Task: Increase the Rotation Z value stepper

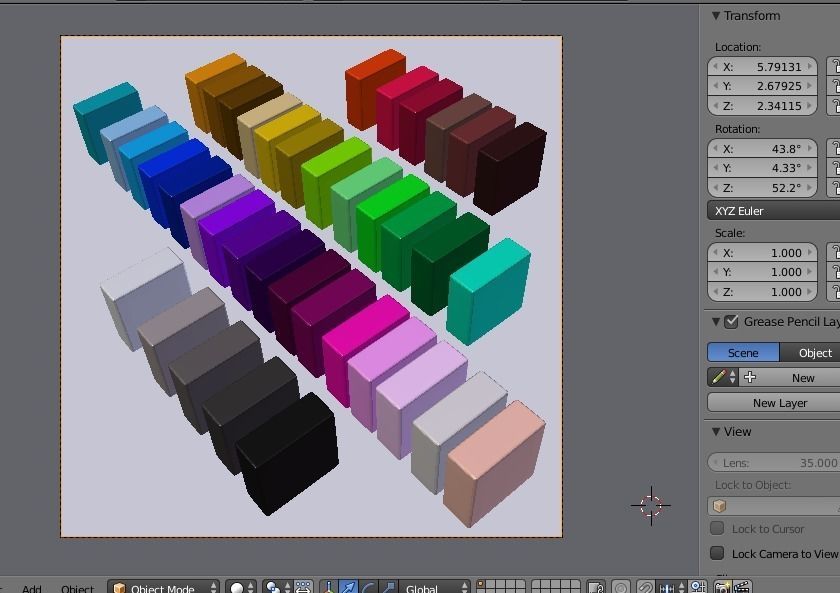Action: click(808, 187)
